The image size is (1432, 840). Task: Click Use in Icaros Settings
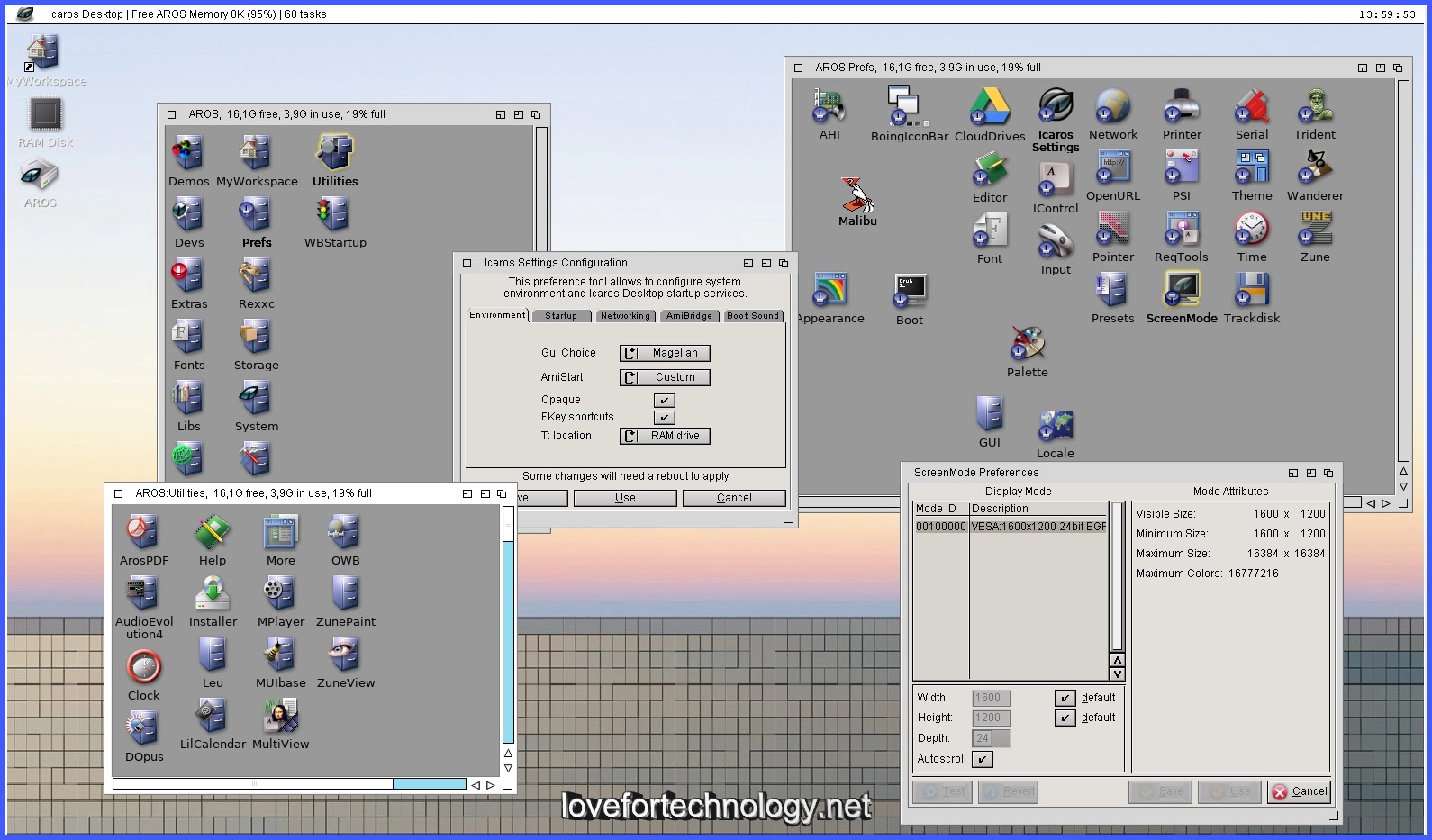pyautogui.click(x=625, y=498)
